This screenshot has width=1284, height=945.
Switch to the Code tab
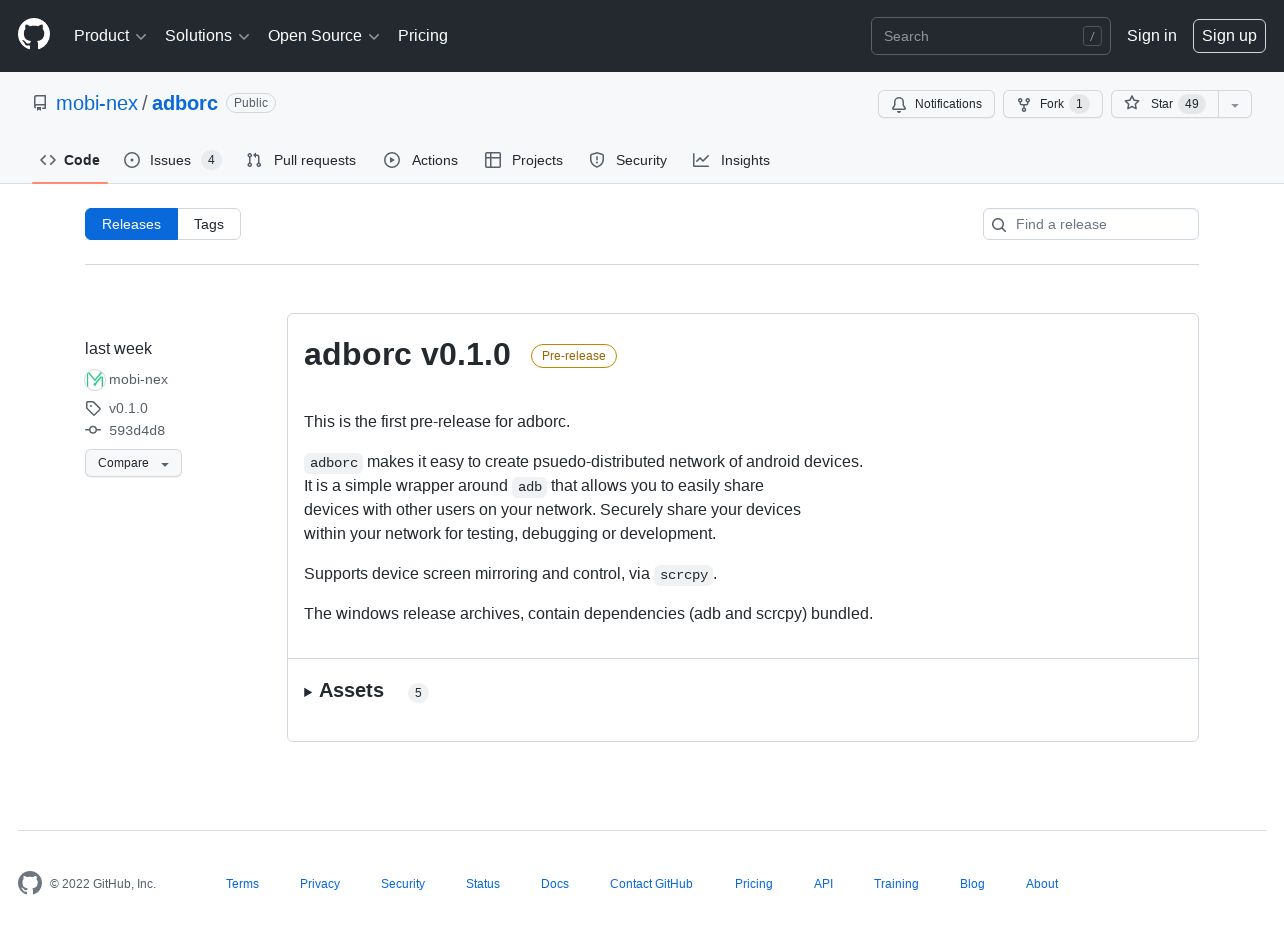pos(70,160)
